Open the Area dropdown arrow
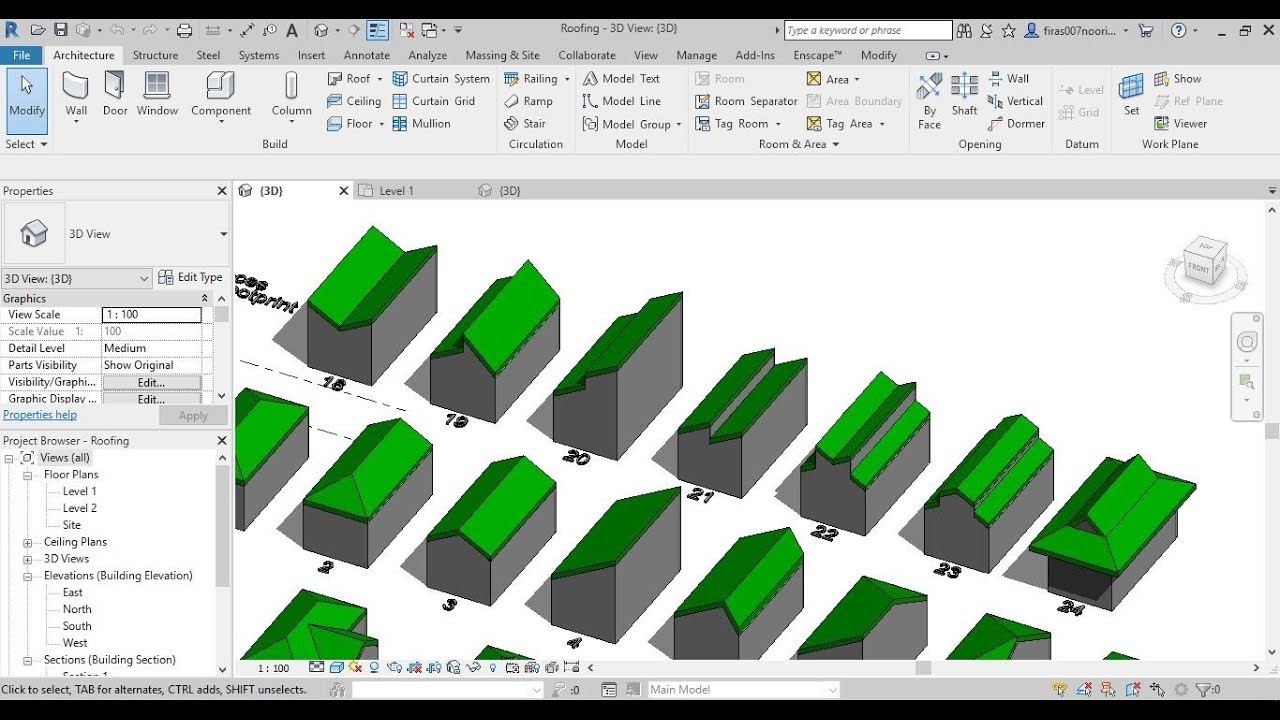Viewport: 1280px width, 720px height. 857,79
